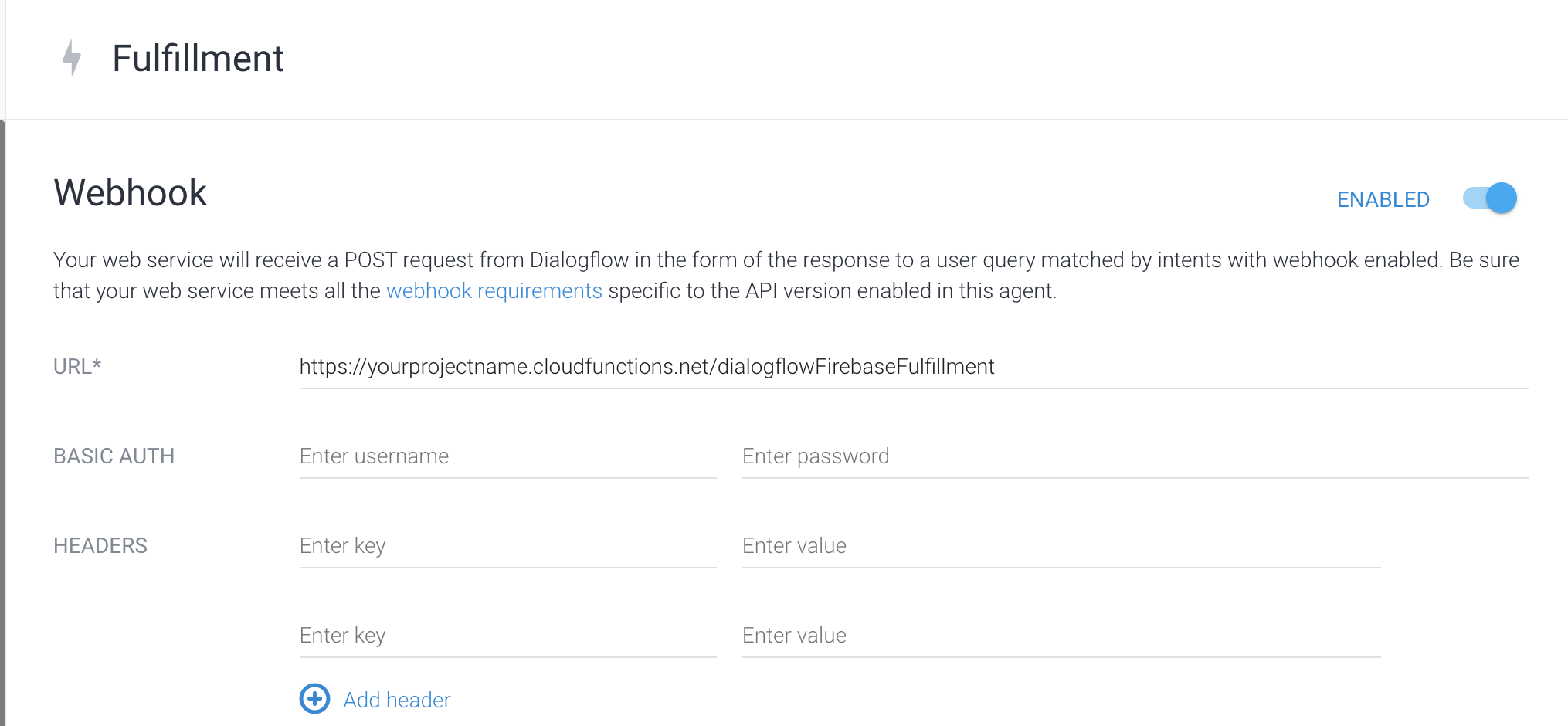Click the Webhook section heading
The height and width of the screenshot is (726, 1568).
131,193
